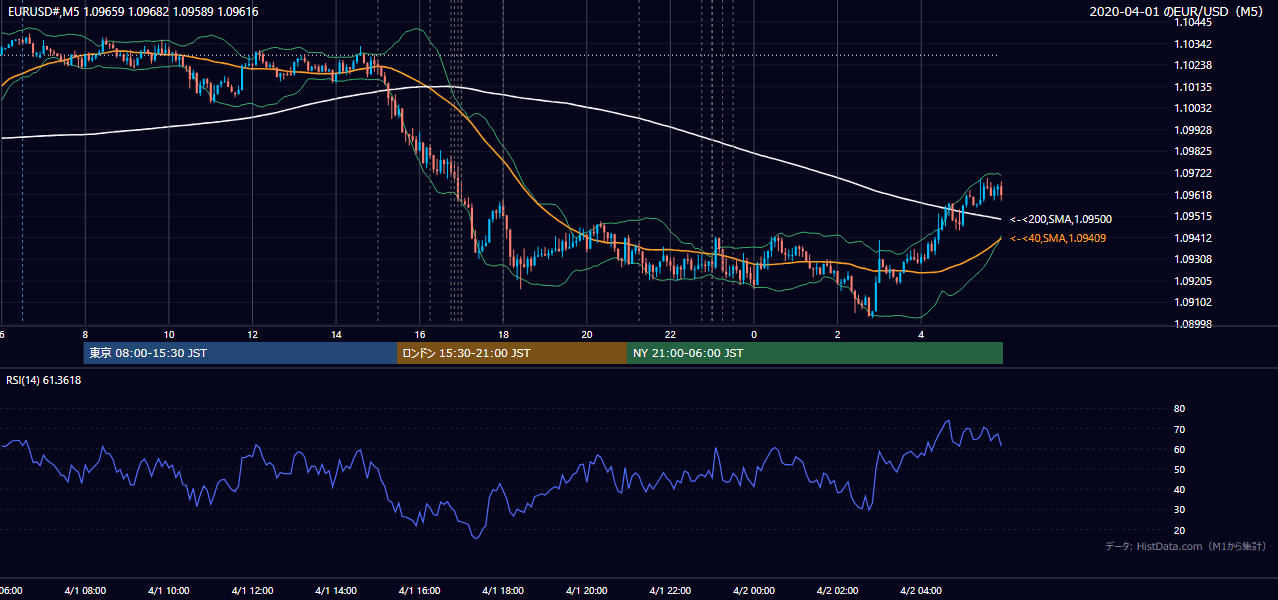Click the '4/1 10:00' date label
This screenshot has height=600, width=1278.
[168, 591]
